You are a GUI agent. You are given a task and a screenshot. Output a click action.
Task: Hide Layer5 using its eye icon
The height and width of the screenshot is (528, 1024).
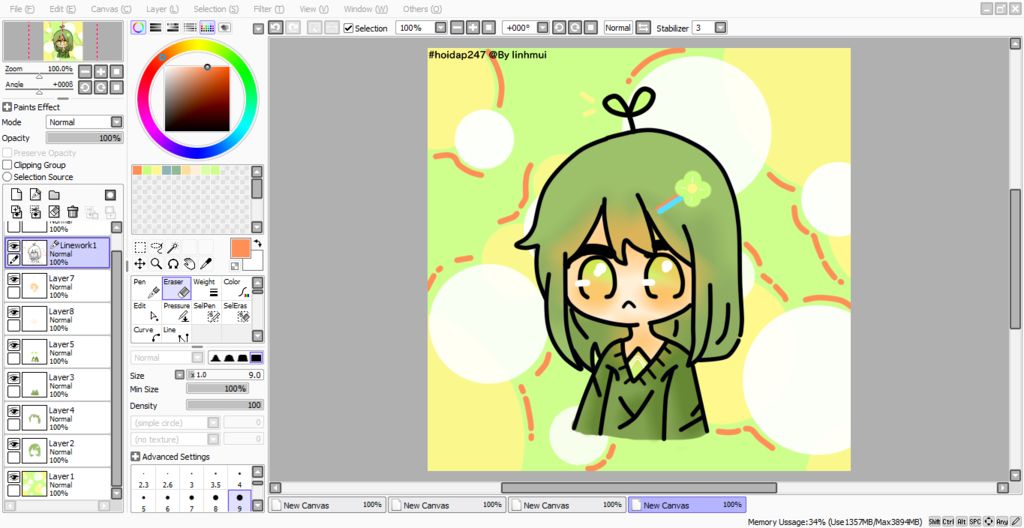pos(13,345)
